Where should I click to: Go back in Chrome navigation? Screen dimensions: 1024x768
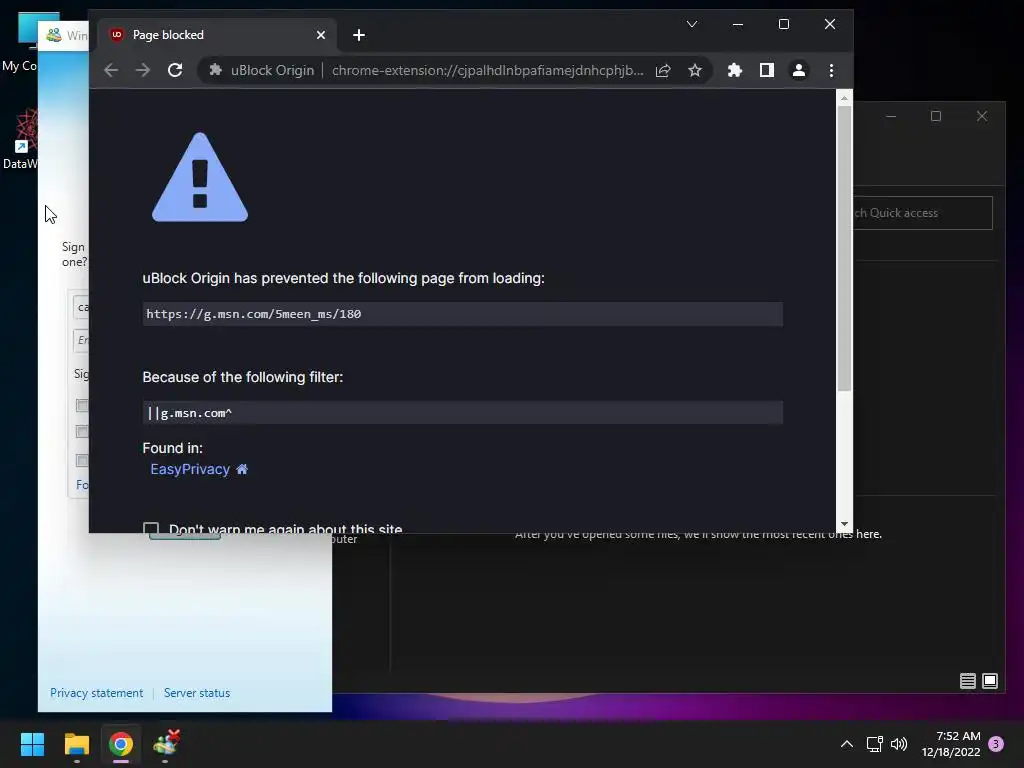(111, 70)
